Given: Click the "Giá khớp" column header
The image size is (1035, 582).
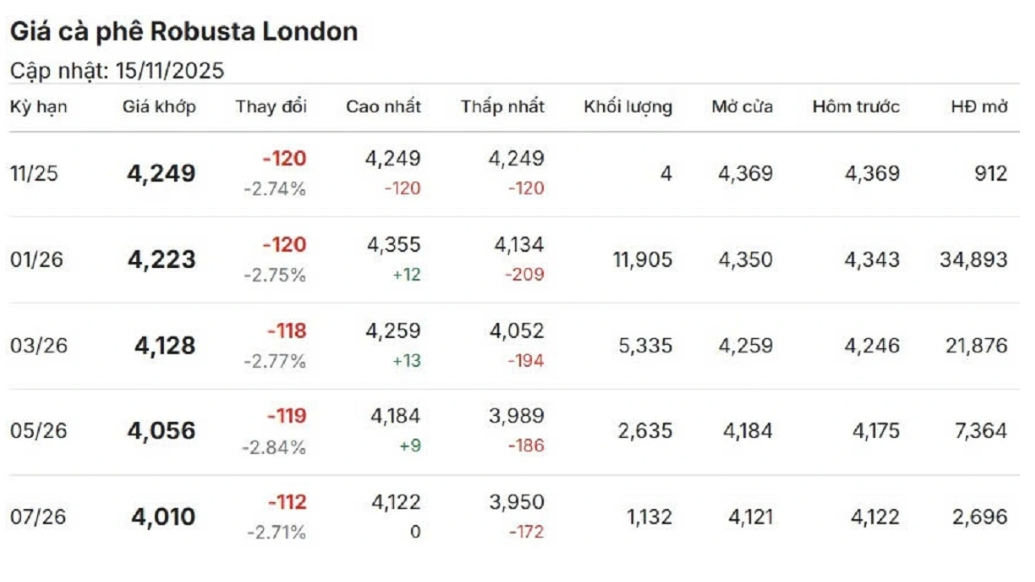Looking at the screenshot, I should (x=159, y=107).
